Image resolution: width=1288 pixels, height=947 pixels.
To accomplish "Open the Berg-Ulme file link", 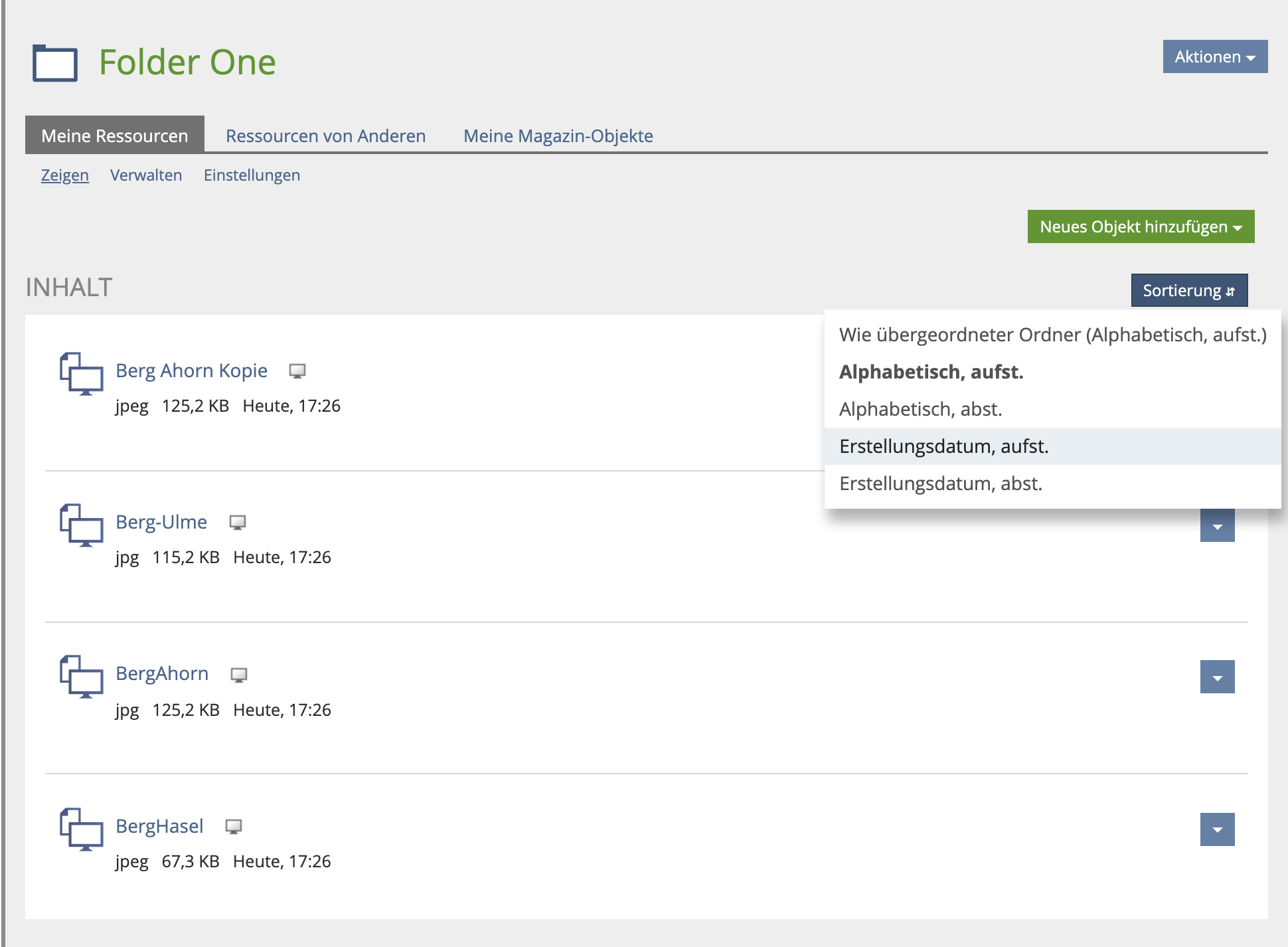I will pos(161,522).
